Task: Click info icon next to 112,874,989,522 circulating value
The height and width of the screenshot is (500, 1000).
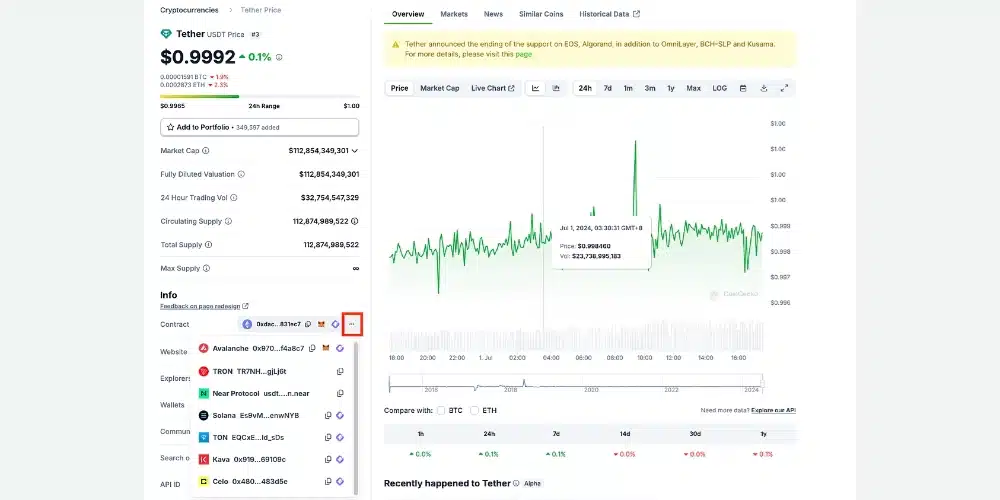Action: click(x=355, y=221)
